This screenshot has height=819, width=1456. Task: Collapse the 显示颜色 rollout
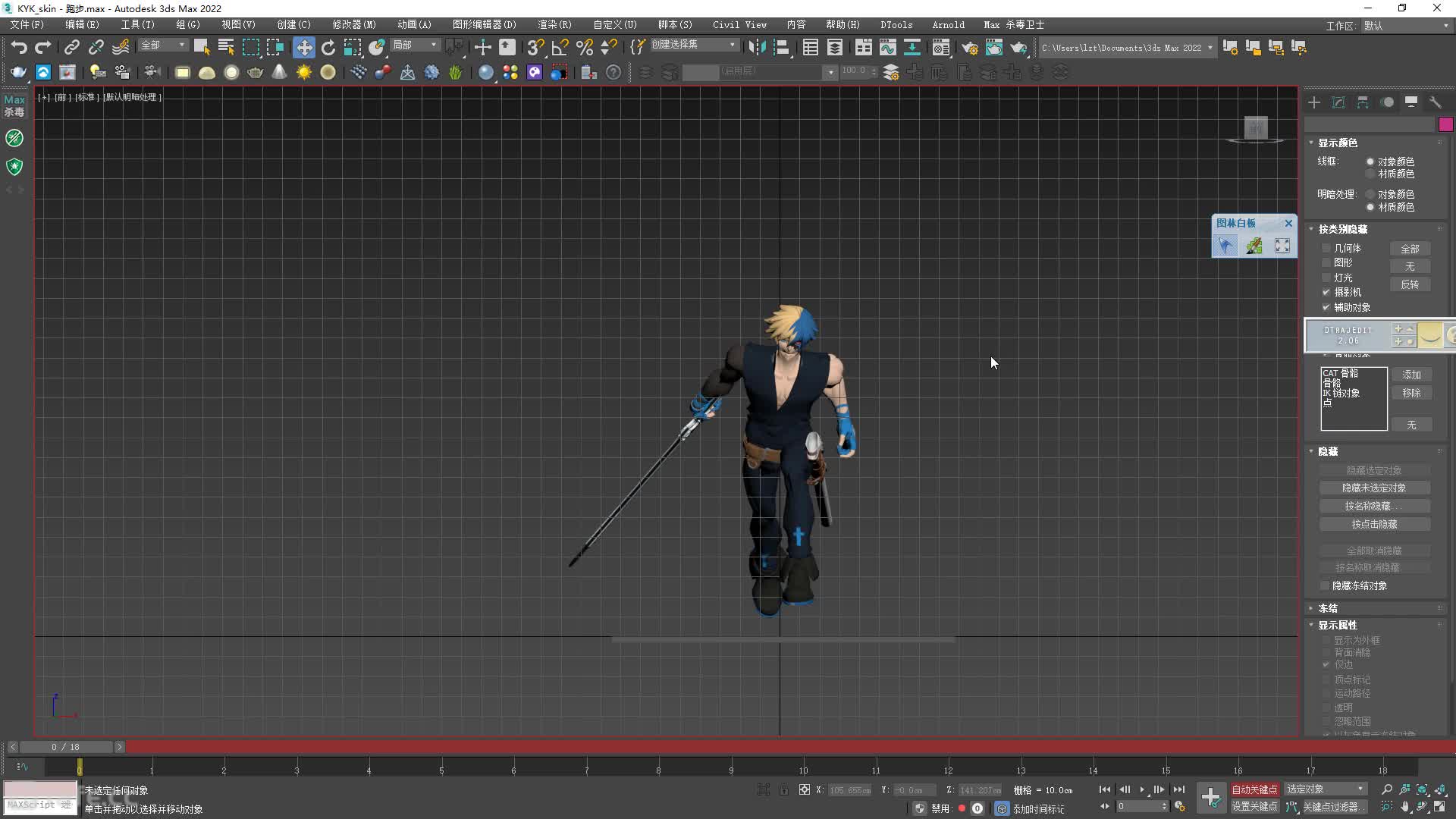click(x=1338, y=143)
